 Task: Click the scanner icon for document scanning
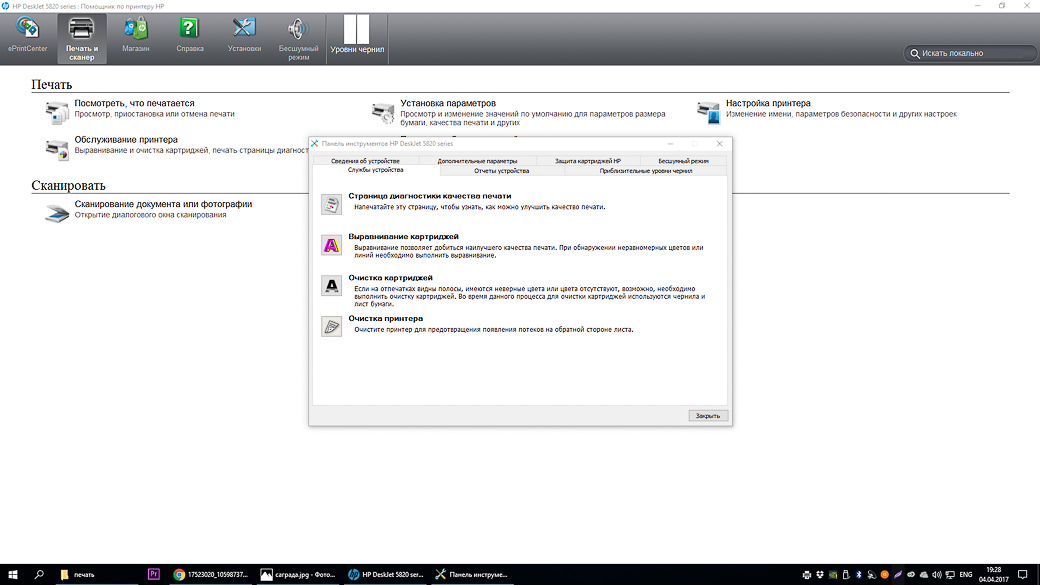[56, 213]
